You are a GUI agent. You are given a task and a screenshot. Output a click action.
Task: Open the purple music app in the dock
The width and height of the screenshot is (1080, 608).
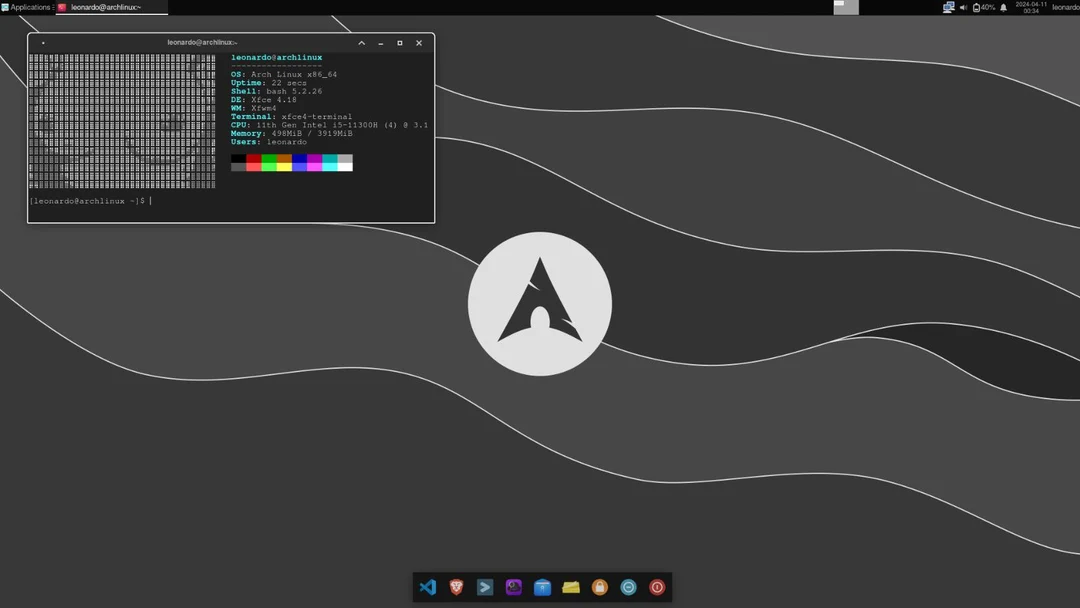[x=513, y=587]
